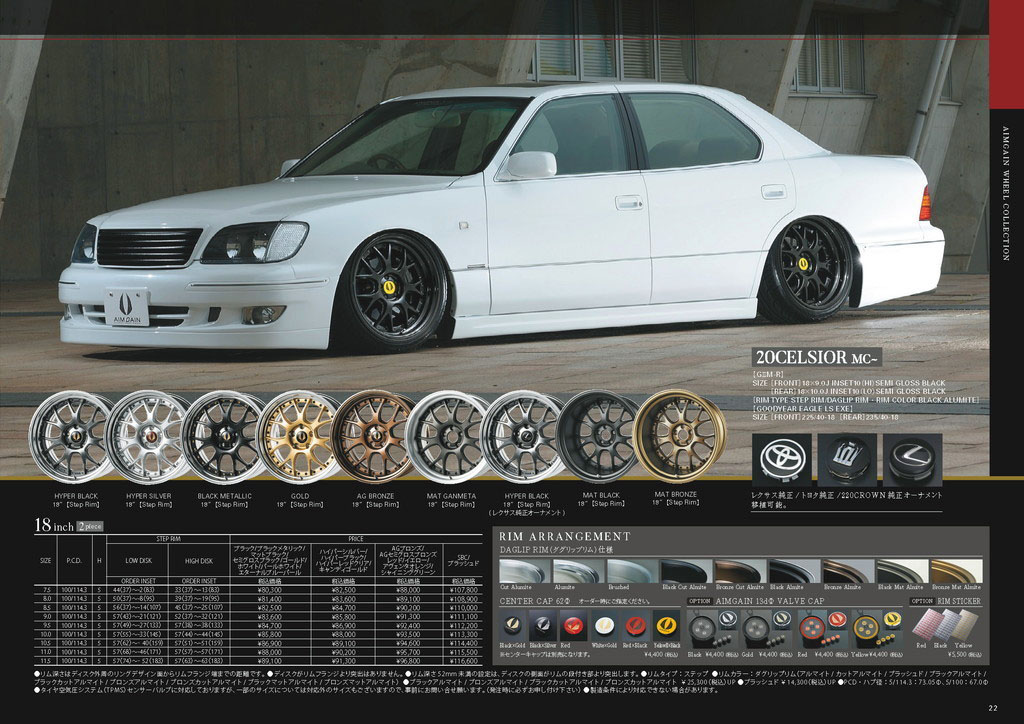Click the "DAGLIP RIM" specification subheading
1024x724 pixels.
(556, 550)
